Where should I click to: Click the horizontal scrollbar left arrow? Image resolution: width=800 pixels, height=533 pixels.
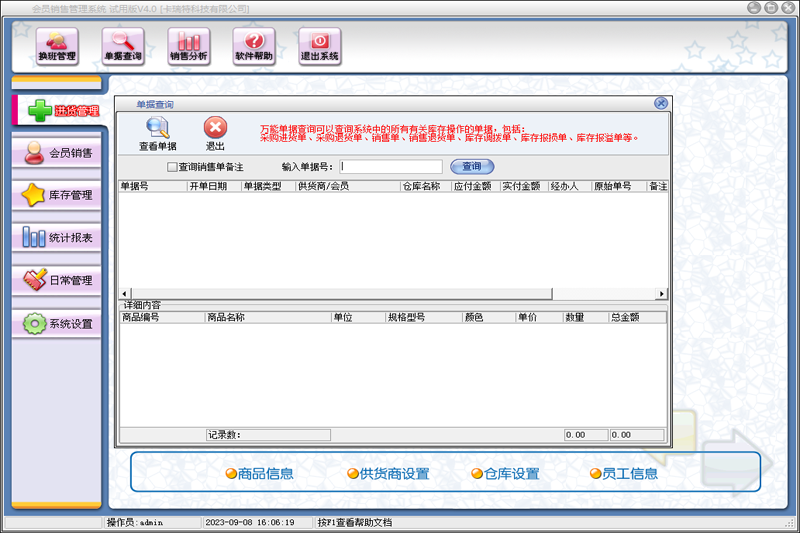[124, 294]
